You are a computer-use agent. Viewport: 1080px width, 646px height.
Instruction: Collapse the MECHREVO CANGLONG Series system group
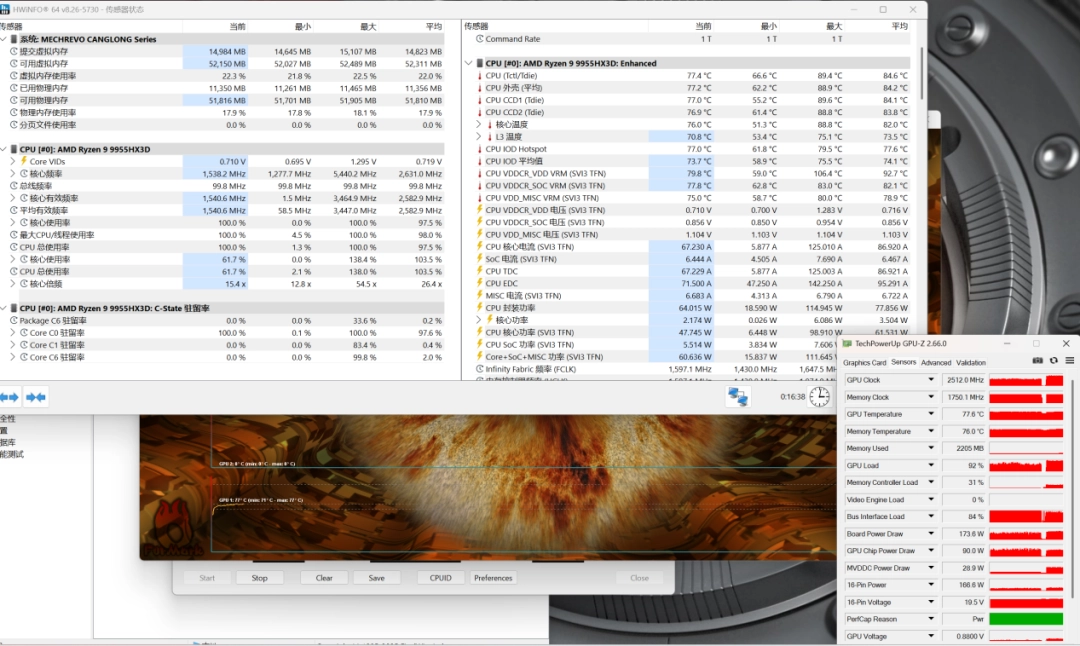tap(4, 39)
